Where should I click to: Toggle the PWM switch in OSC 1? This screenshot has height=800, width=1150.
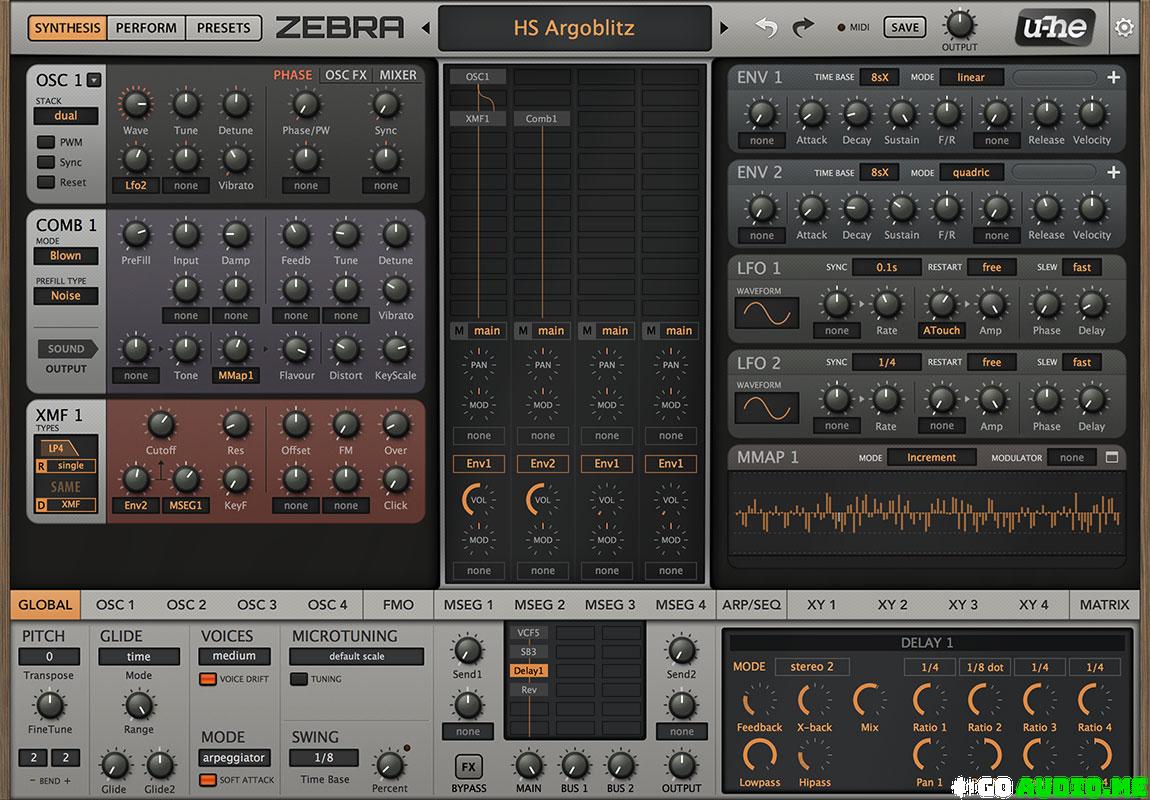[x=46, y=142]
